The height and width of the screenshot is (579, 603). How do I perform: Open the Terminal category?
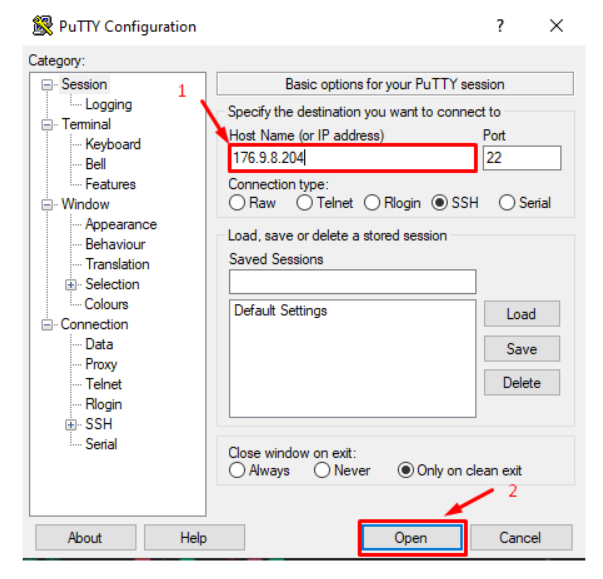tap(86, 124)
